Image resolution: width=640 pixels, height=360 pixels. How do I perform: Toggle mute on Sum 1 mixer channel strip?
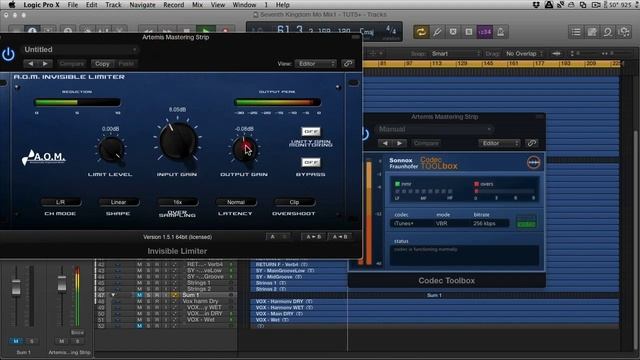click(16, 341)
